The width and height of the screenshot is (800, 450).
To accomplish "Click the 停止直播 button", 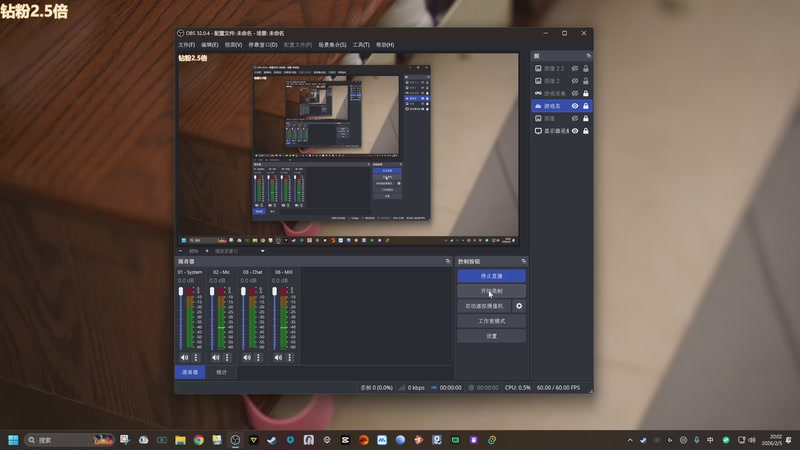I will tap(491, 275).
